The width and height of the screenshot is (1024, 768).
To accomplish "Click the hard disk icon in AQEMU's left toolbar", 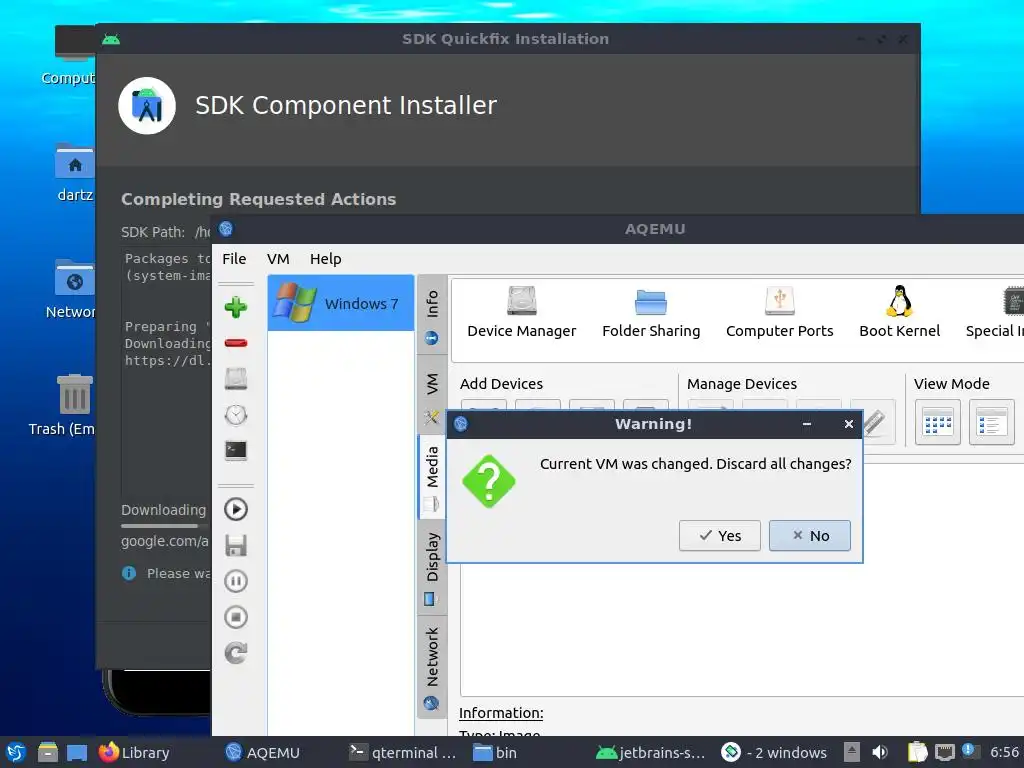I will (x=236, y=379).
